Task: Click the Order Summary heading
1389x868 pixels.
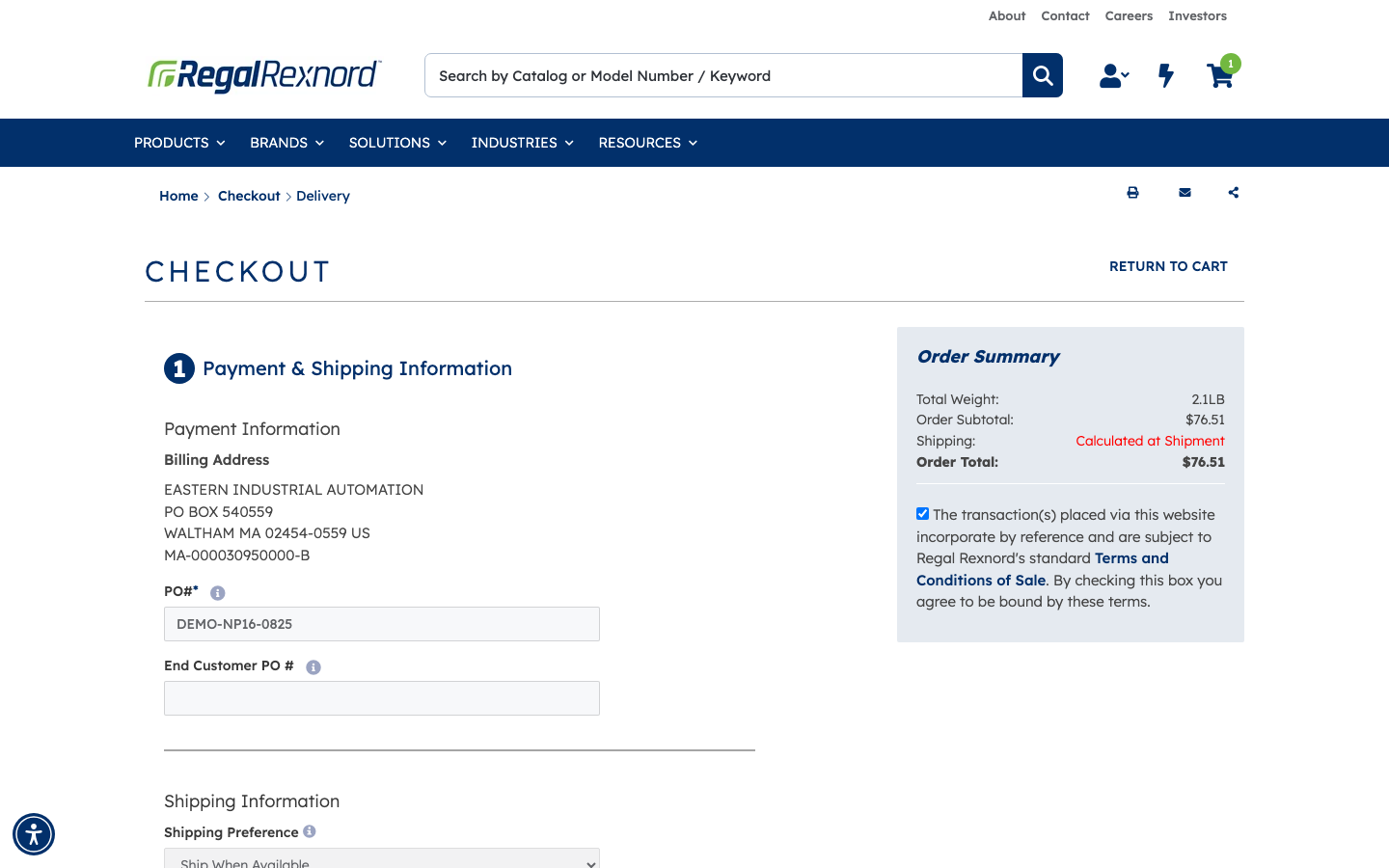Action: [988, 357]
